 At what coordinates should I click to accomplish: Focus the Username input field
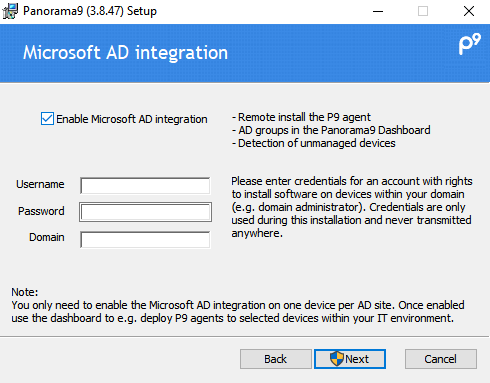click(145, 186)
